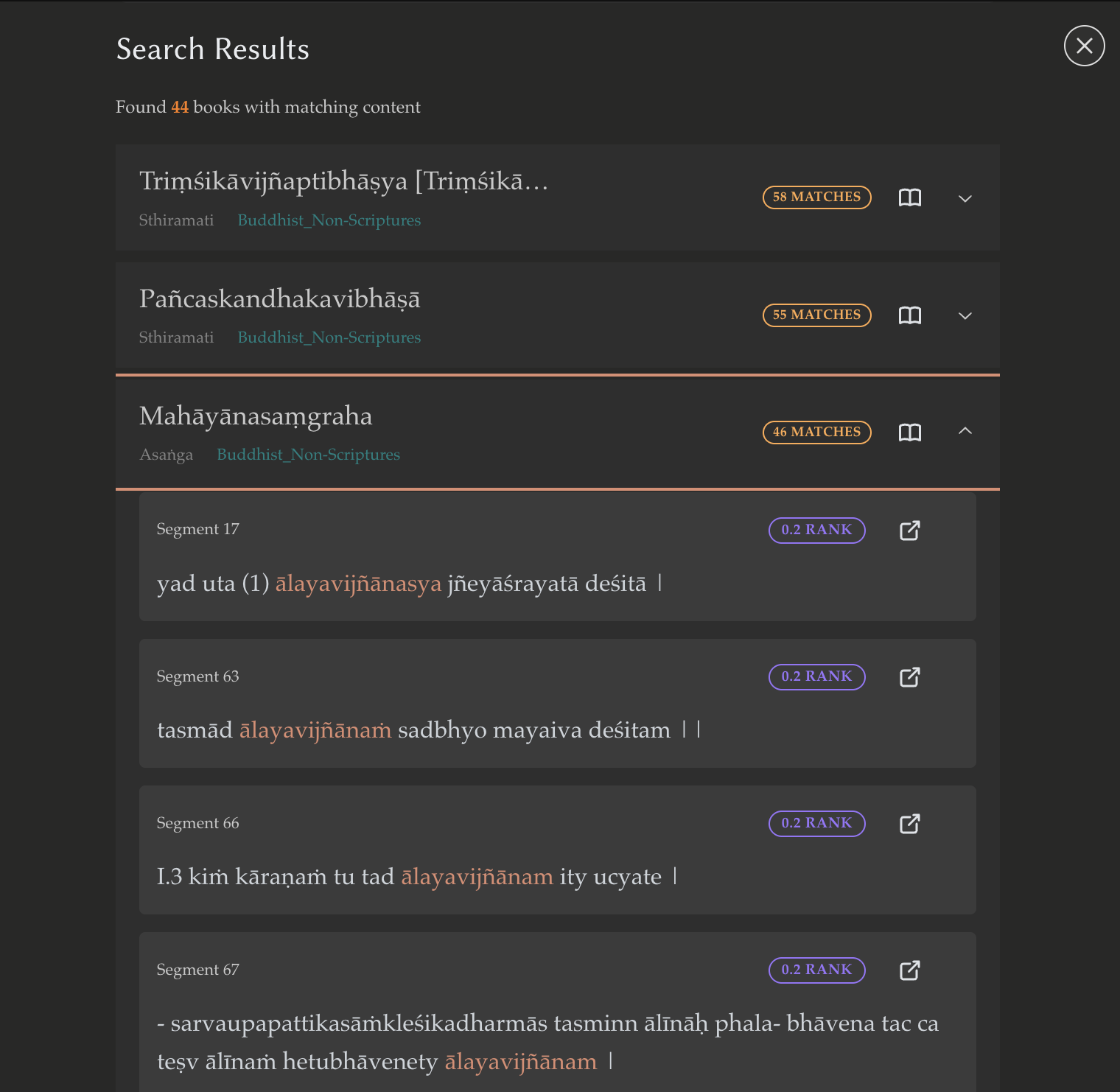Expand the Pañcaskandhakavibhāṣā matches

point(965,315)
